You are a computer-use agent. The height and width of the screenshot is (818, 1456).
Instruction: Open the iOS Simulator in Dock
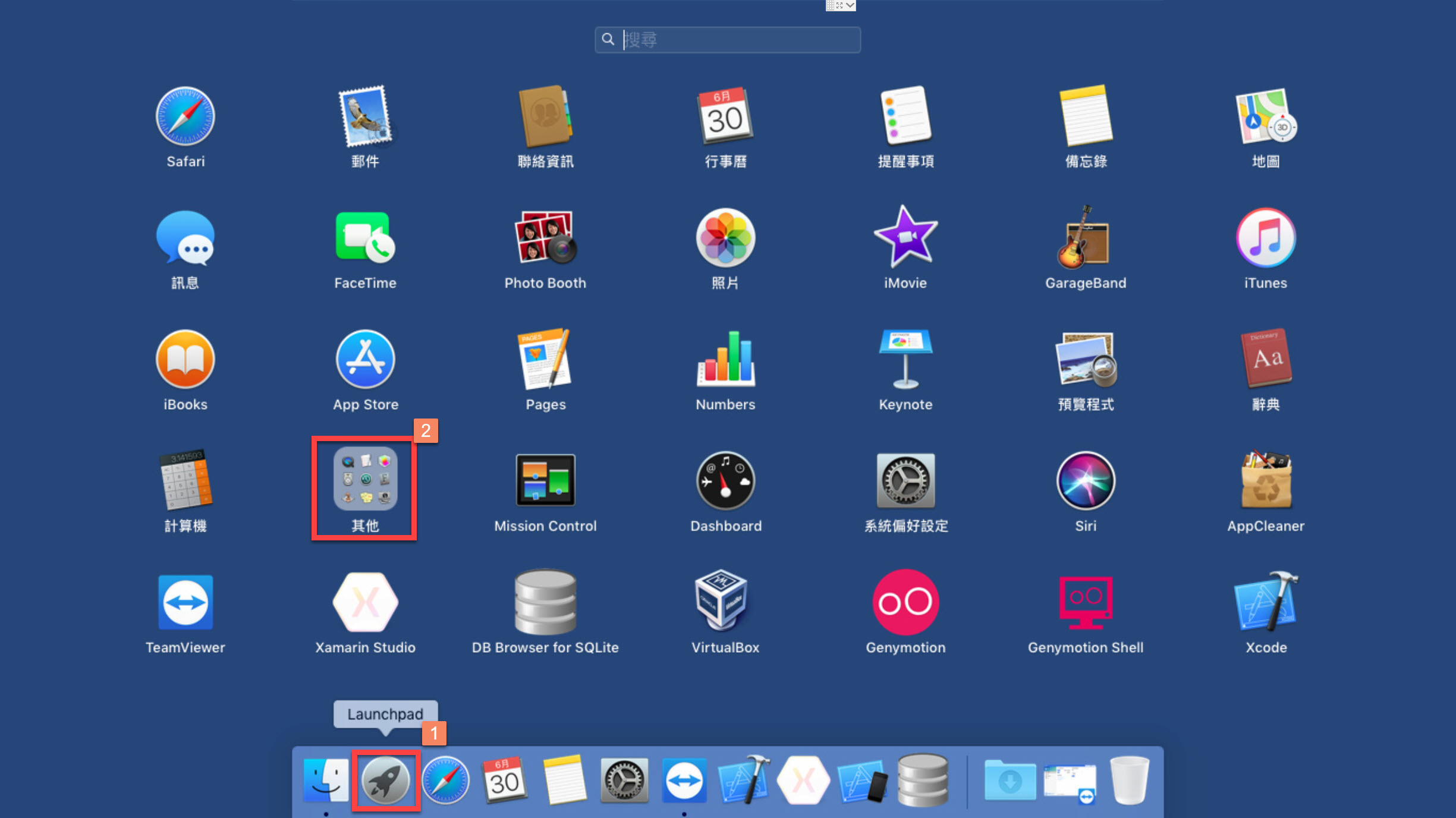[x=863, y=780]
